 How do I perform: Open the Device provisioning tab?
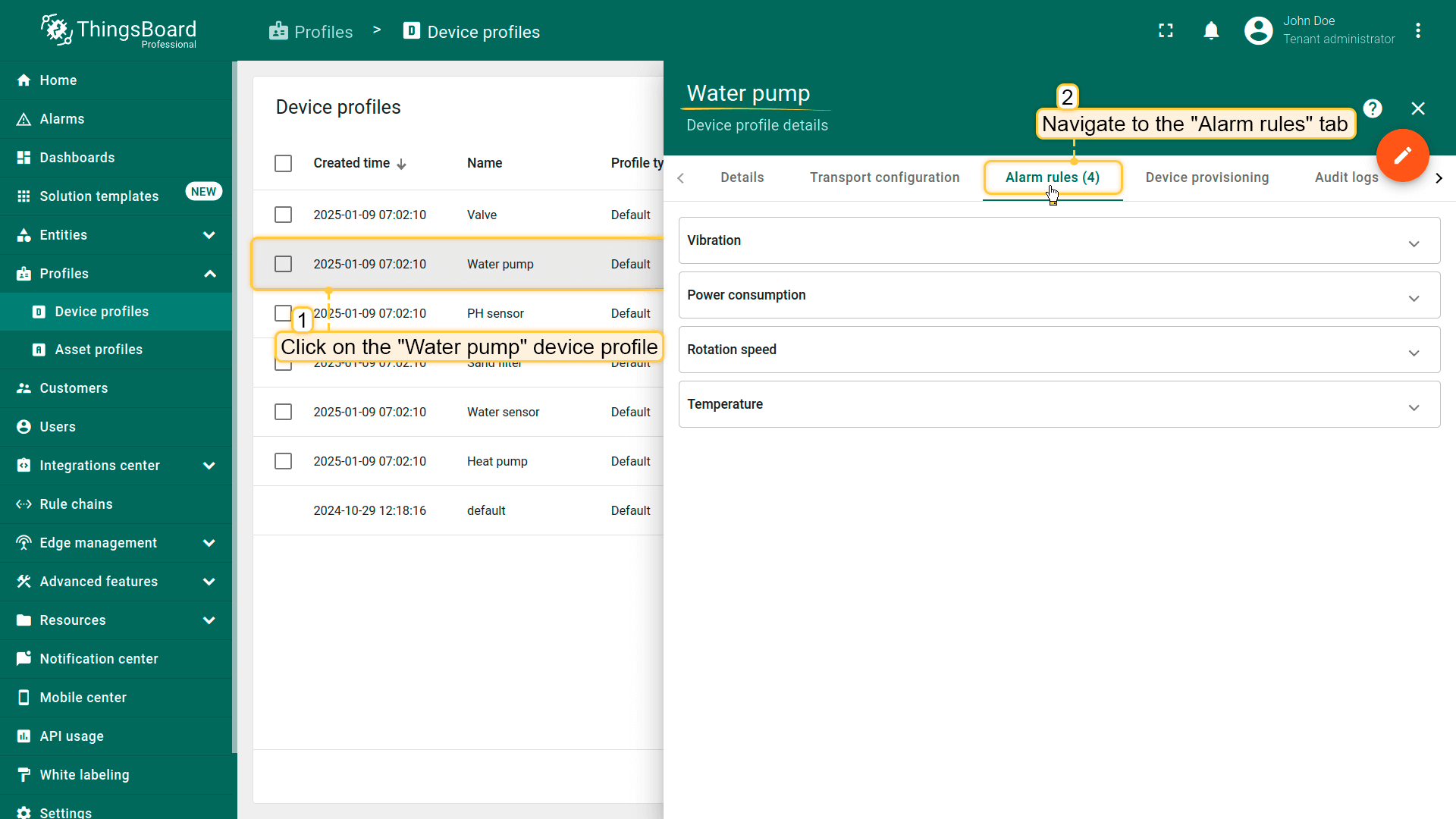1207,177
